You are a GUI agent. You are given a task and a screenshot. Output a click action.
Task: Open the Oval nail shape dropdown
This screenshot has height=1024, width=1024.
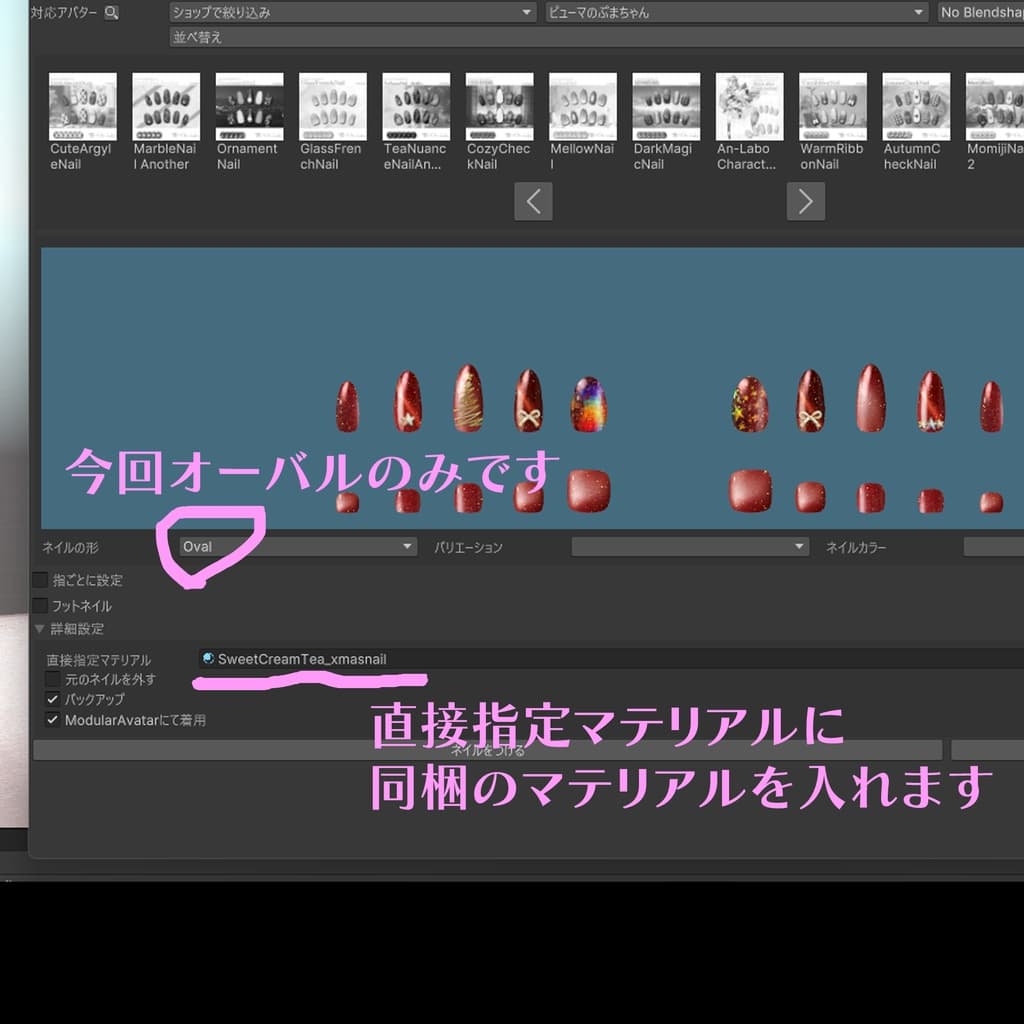[x=297, y=547]
